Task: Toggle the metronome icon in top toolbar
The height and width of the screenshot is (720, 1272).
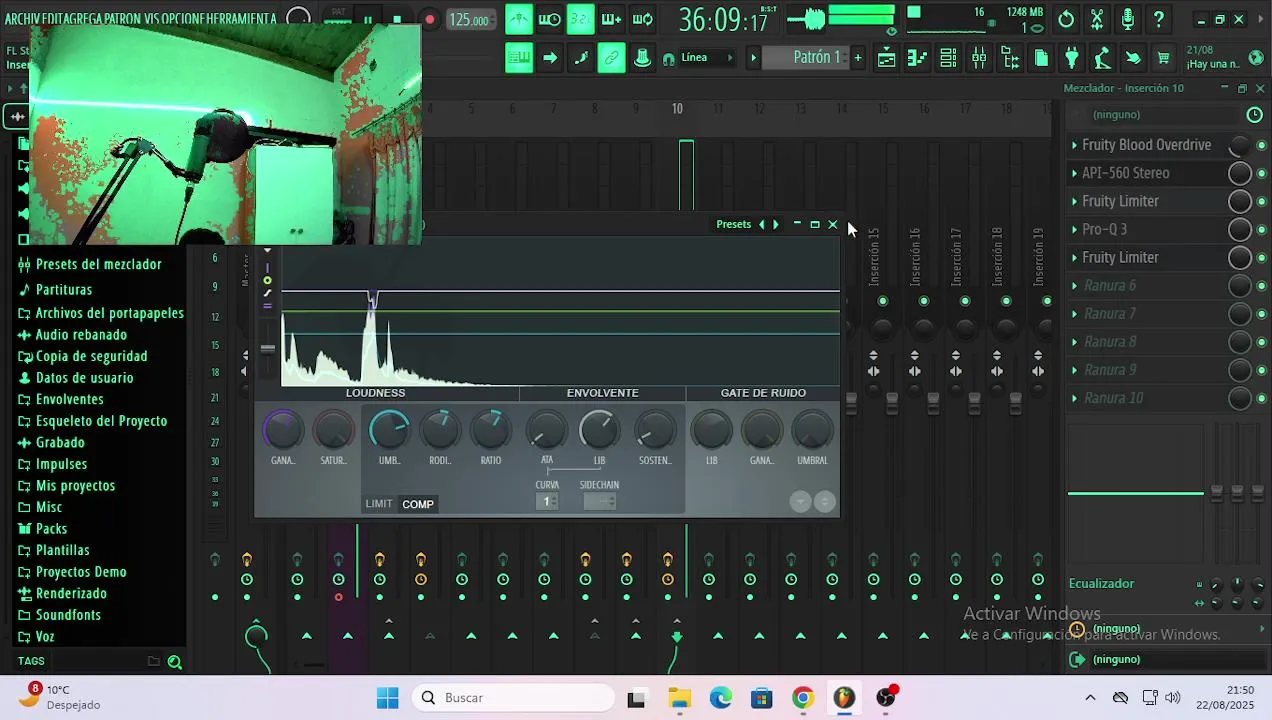Action: pyautogui.click(x=519, y=19)
